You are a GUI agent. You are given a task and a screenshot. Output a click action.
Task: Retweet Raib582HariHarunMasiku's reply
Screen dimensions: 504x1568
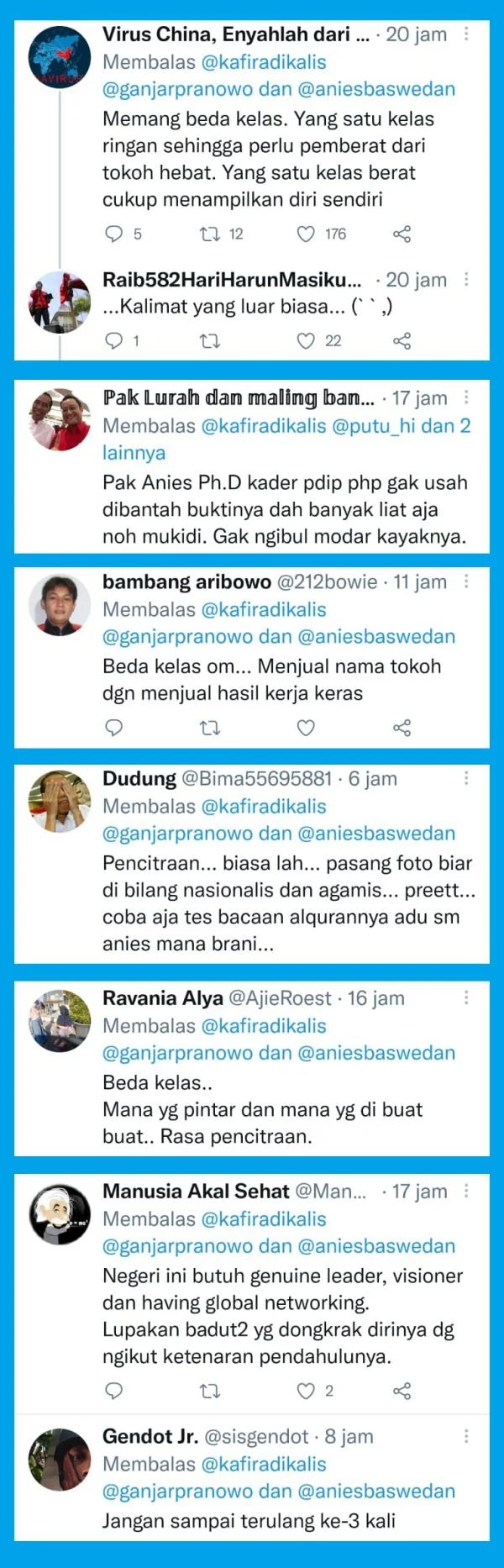210,340
